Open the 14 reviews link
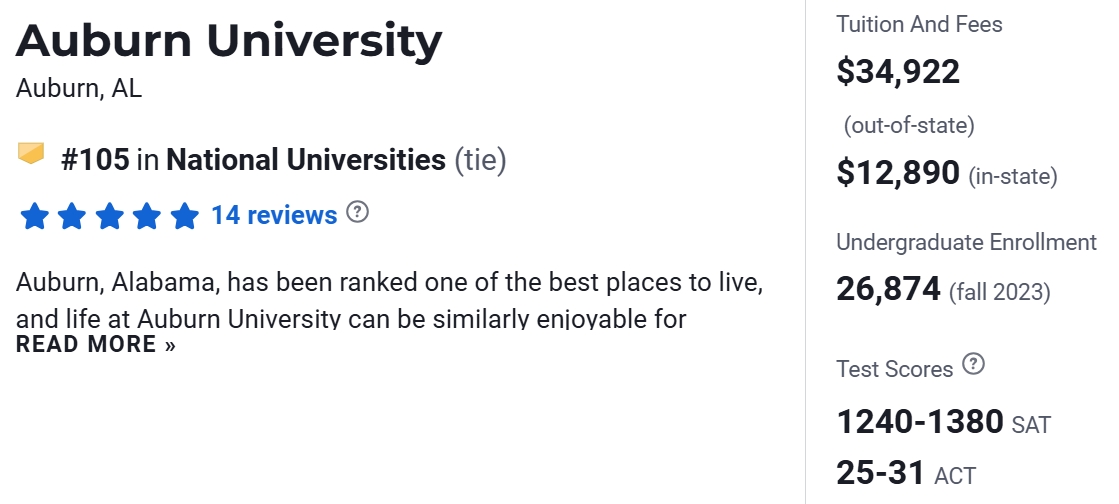 pyautogui.click(x=274, y=215)
